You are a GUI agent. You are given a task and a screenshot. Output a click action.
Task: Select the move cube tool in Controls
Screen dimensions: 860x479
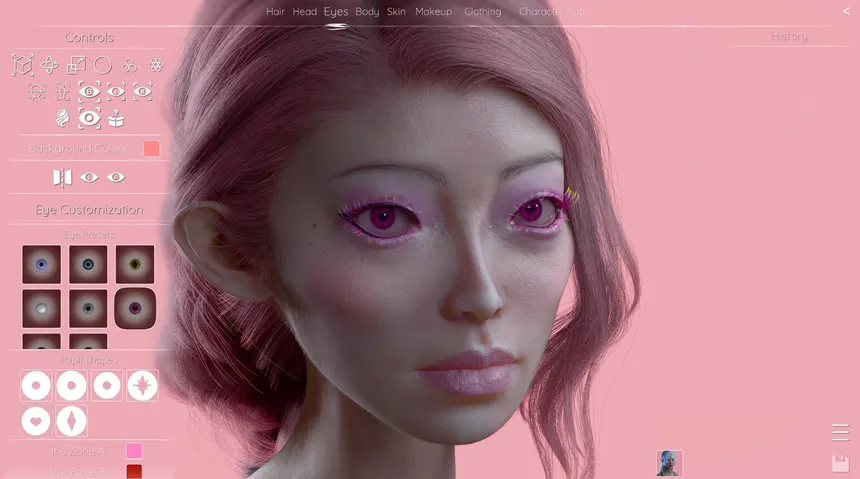point(22,65)
